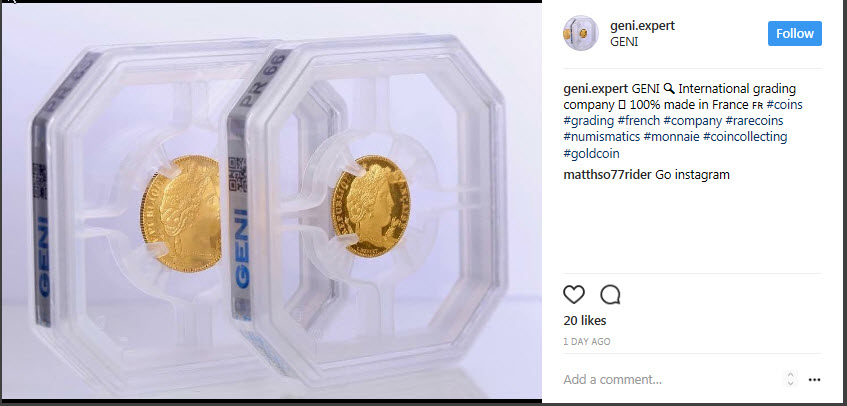This screenshot has height=406, width=847.
Task: Open the #monnaie hashtag
Action: coord(671,137)
